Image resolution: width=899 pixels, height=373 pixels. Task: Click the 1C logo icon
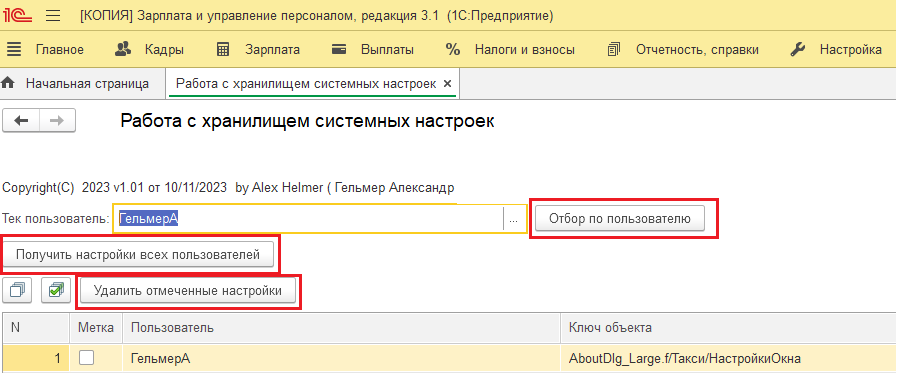pos(17,15)
